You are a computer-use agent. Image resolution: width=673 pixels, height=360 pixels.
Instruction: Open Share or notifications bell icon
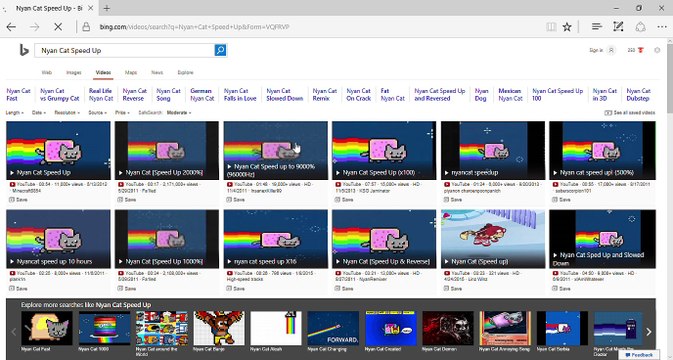click(640, 27)
